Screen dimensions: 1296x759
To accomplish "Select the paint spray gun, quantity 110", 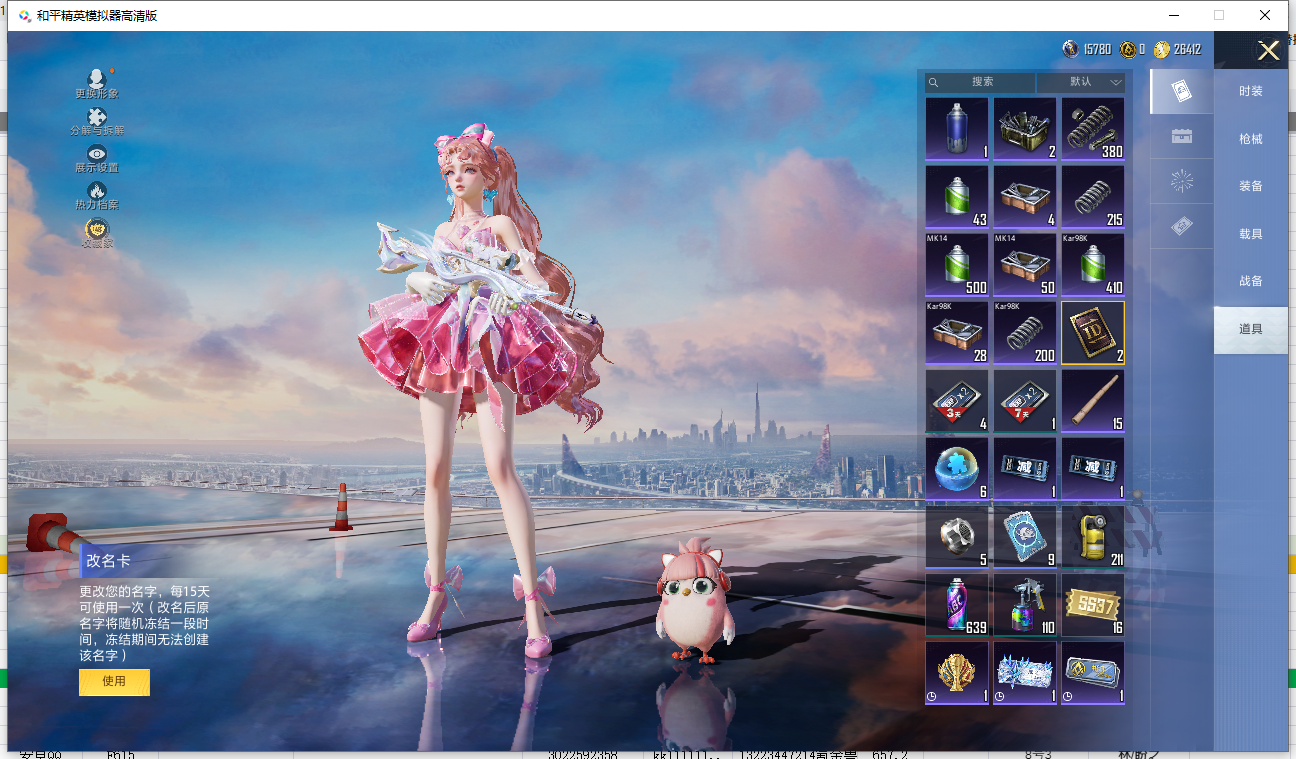I will [x=1025, y=605].
